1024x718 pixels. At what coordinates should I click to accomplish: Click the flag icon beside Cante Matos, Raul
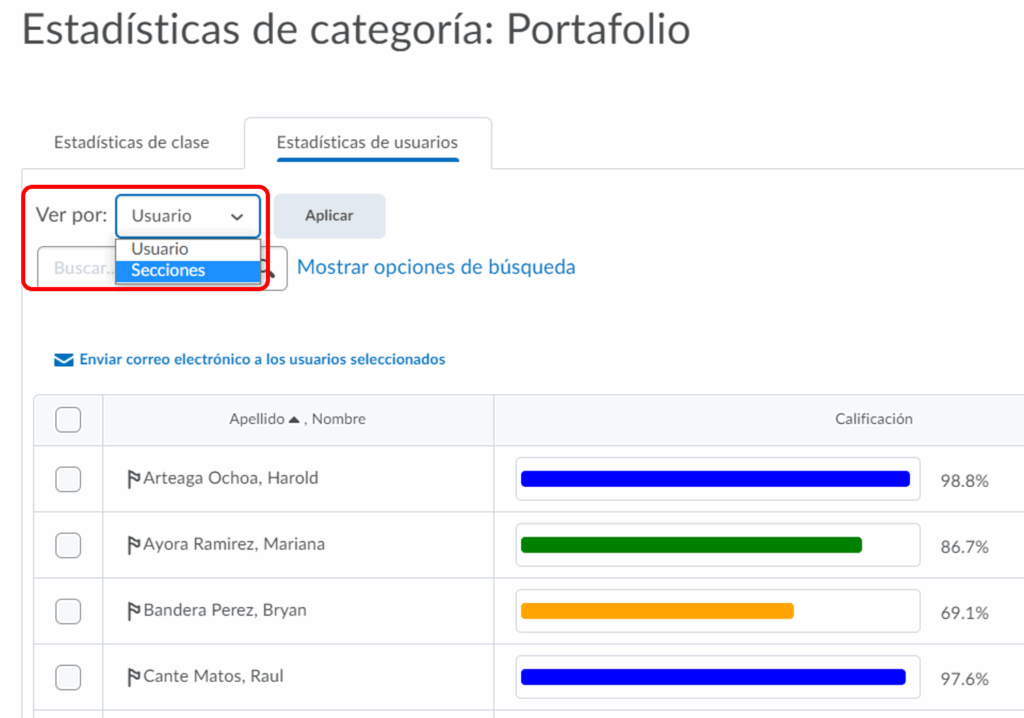point(134,677)
